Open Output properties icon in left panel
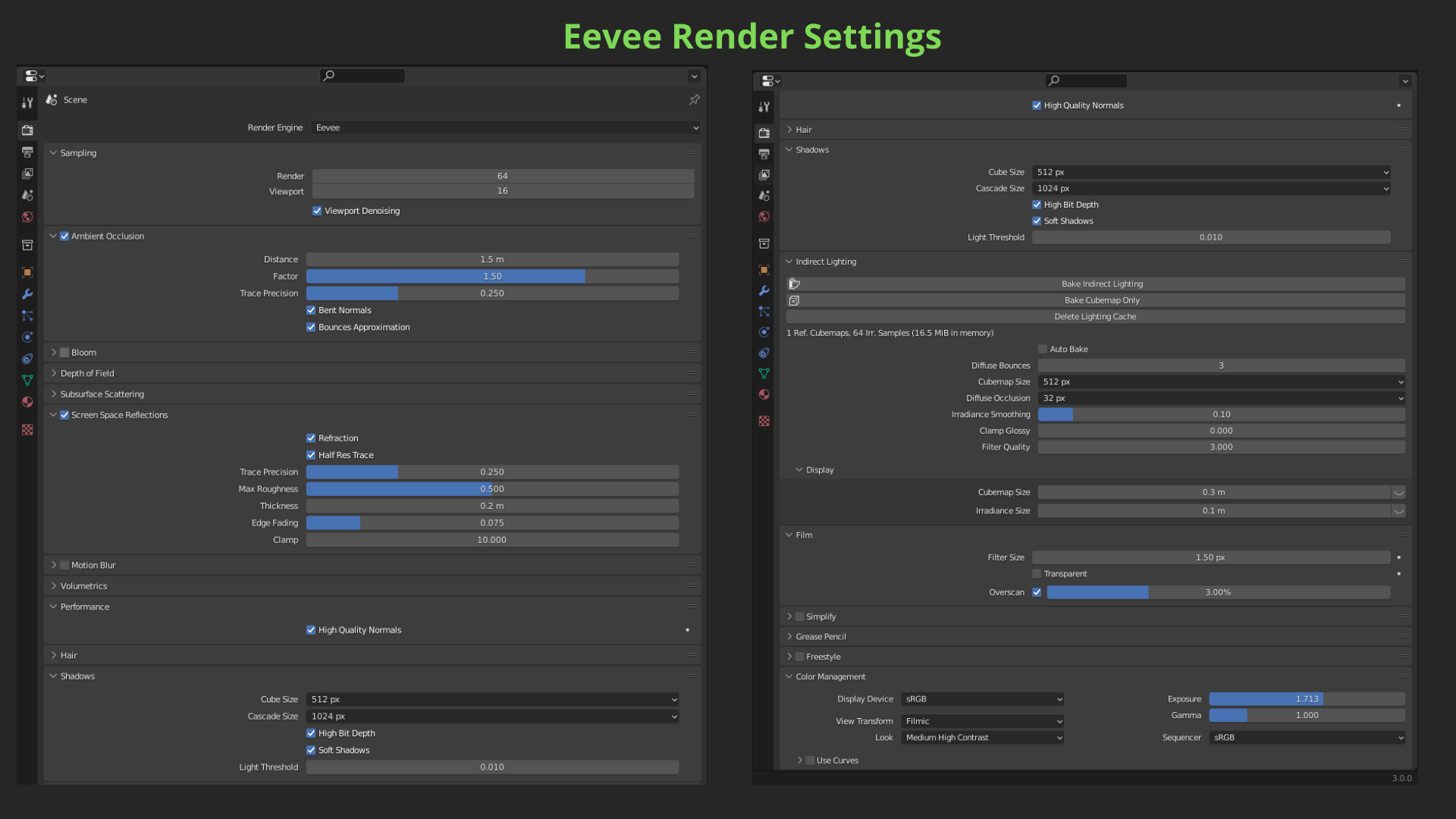 (x=27, y=152)
